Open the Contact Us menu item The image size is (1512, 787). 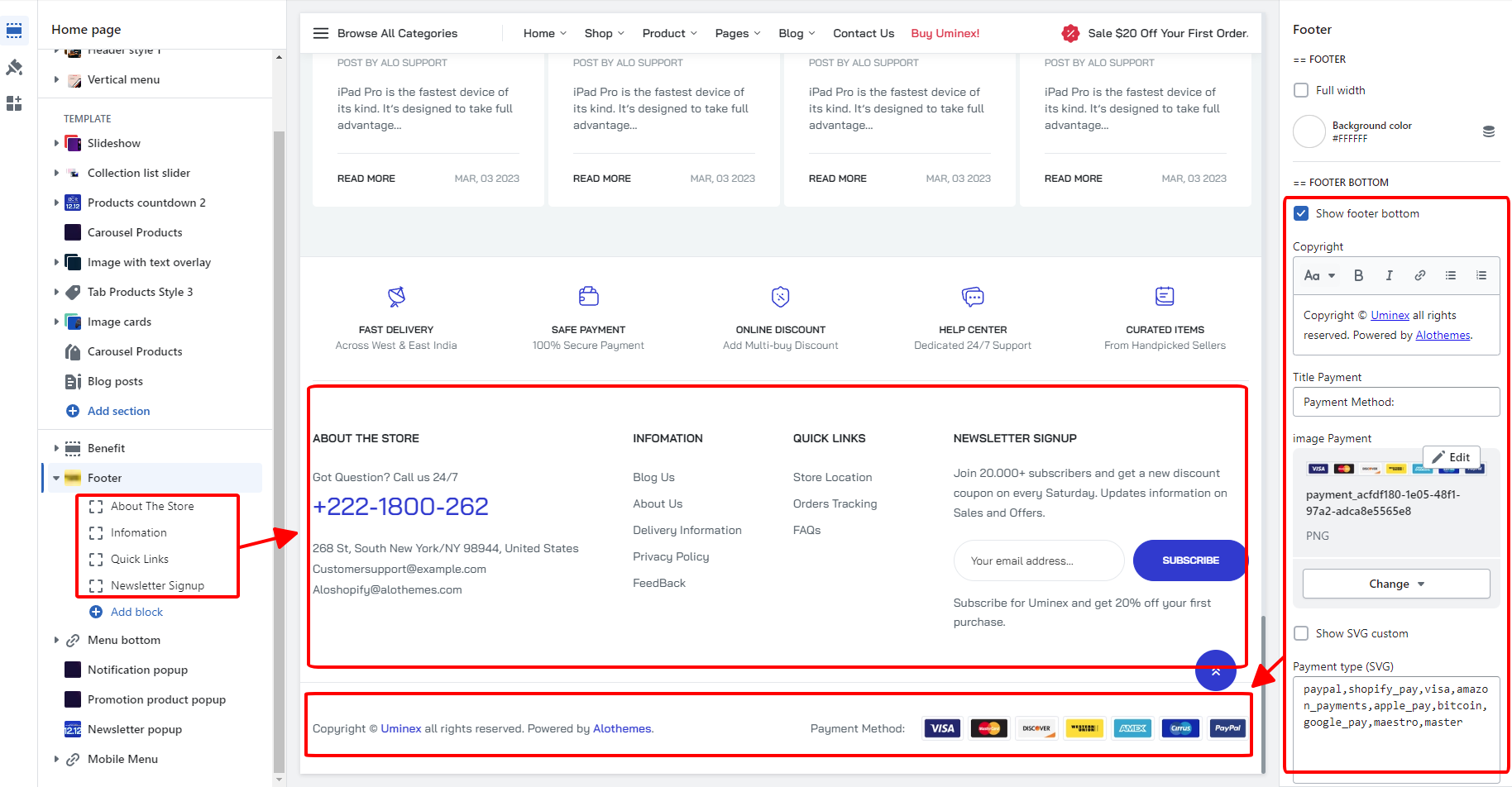(863, 33)
